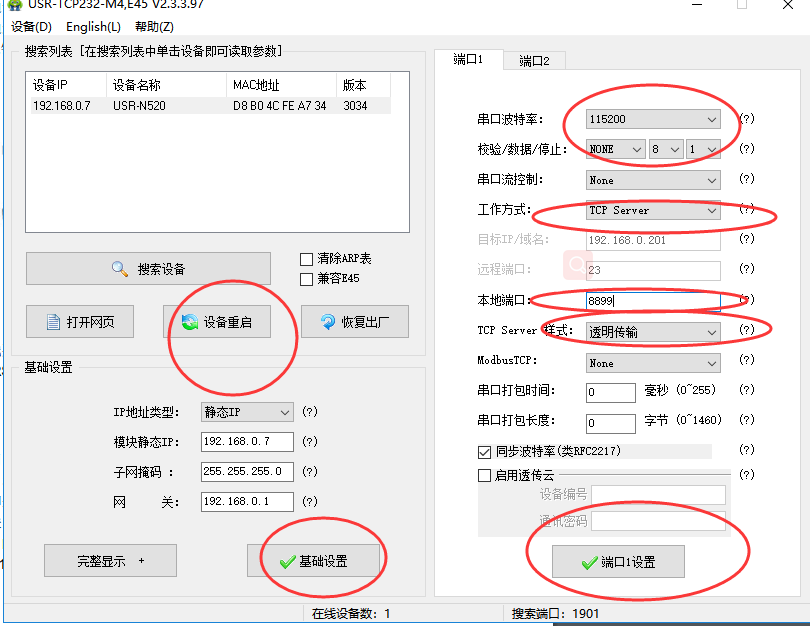
Task: Click the refresh icon on 设备重启 button
Action: [x=189, y=322]
